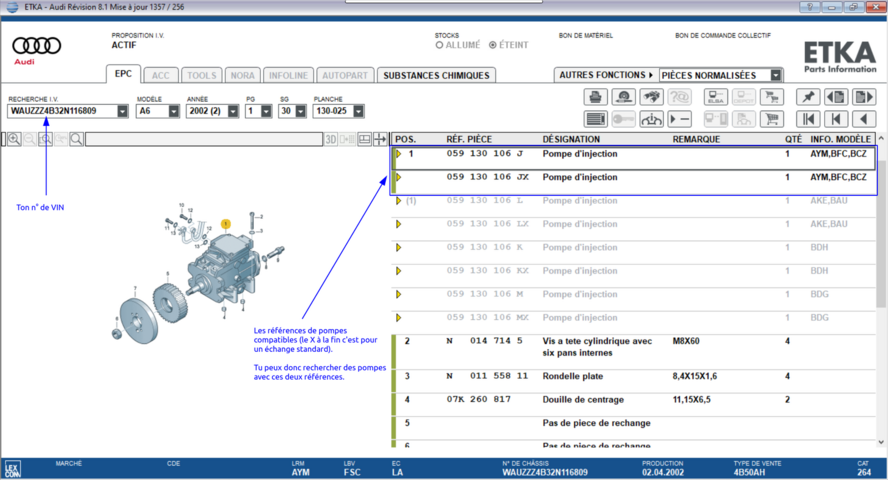This screenshot has height=480, width=888.
Task: Click the parts list view icon
Action: pyautogui.click(x=595, y=119)
